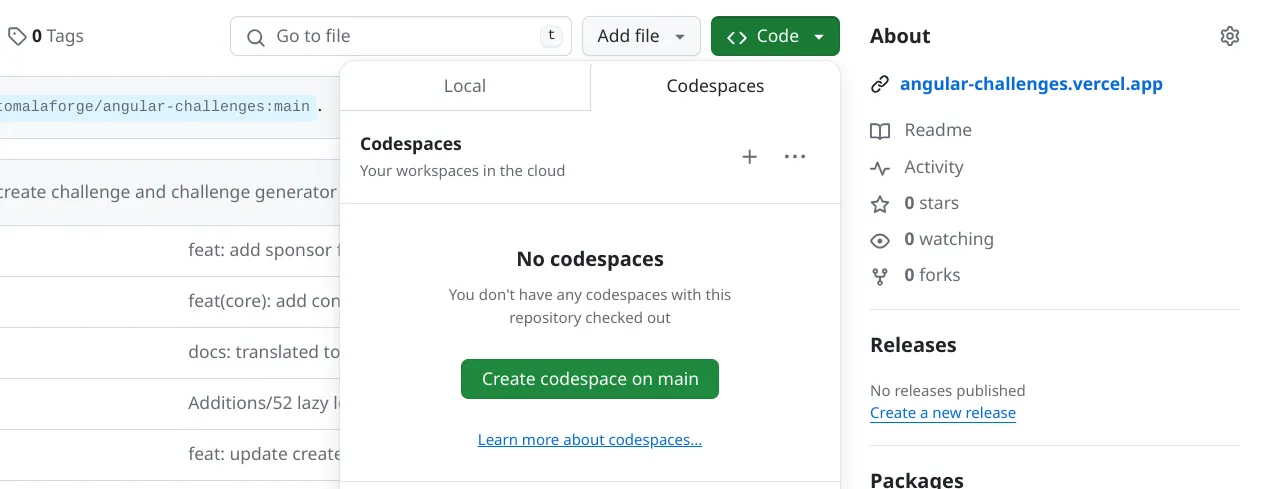Viewport: 1278px width, 489px height.
Task: Switch to the Local tab
Action: (x=465, y=86)
